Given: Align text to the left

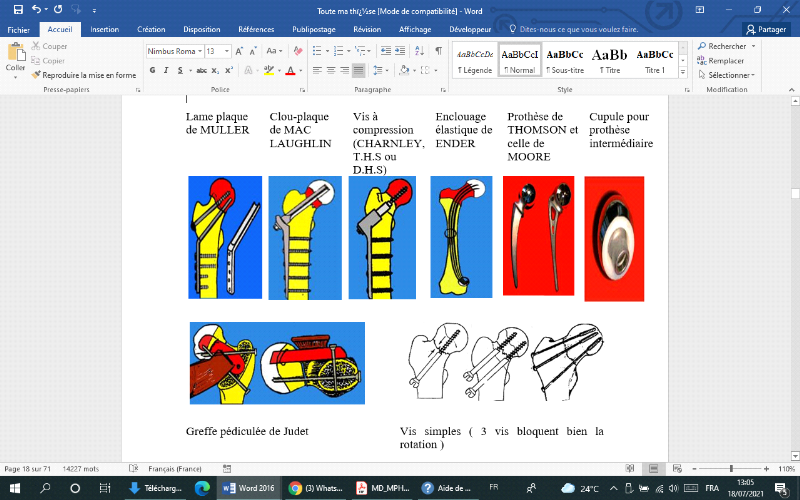Looking at the screenshot, I should (317, 70).
